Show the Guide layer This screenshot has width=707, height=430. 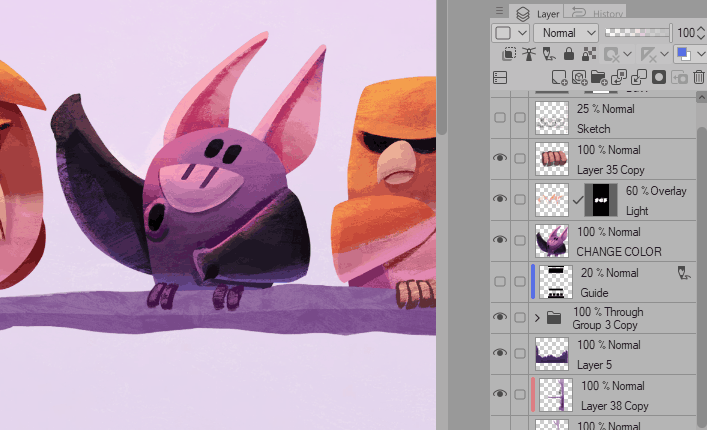coord(500,279)
